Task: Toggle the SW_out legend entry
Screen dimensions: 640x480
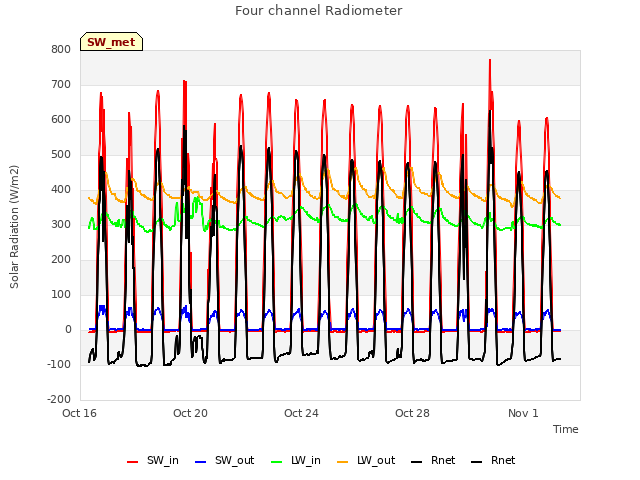Action: (224, 460)
